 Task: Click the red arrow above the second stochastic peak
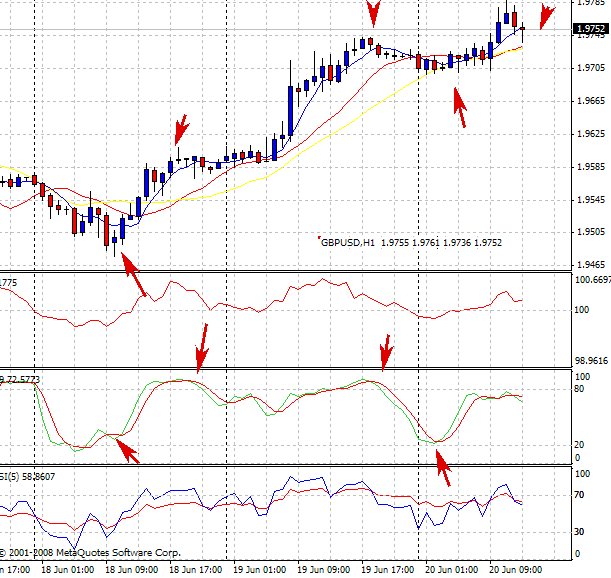(387, 350)
